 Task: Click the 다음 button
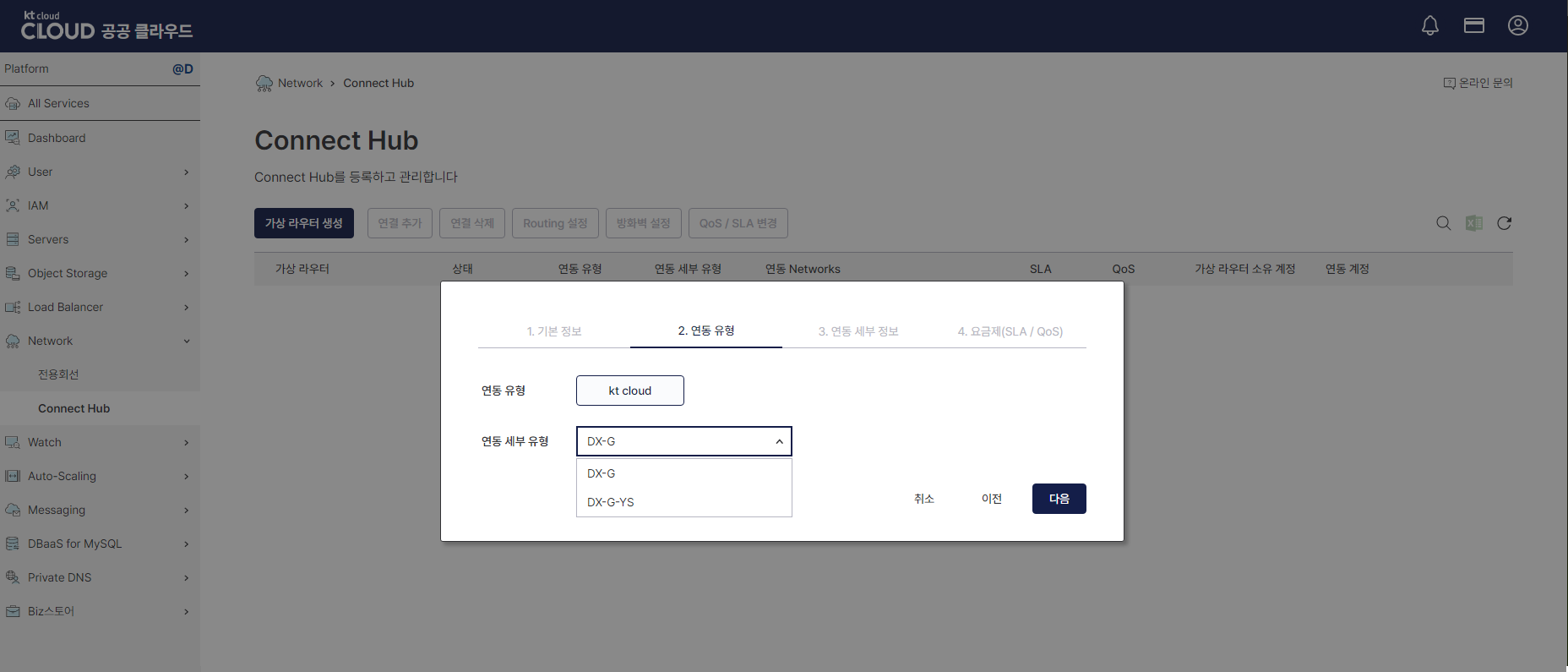(1059, 499)
